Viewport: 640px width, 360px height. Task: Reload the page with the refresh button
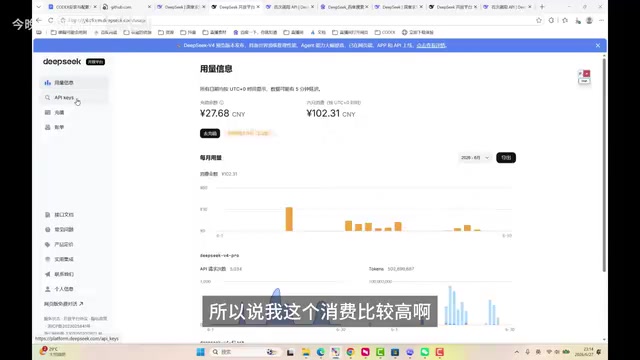(x=51, y=20)
